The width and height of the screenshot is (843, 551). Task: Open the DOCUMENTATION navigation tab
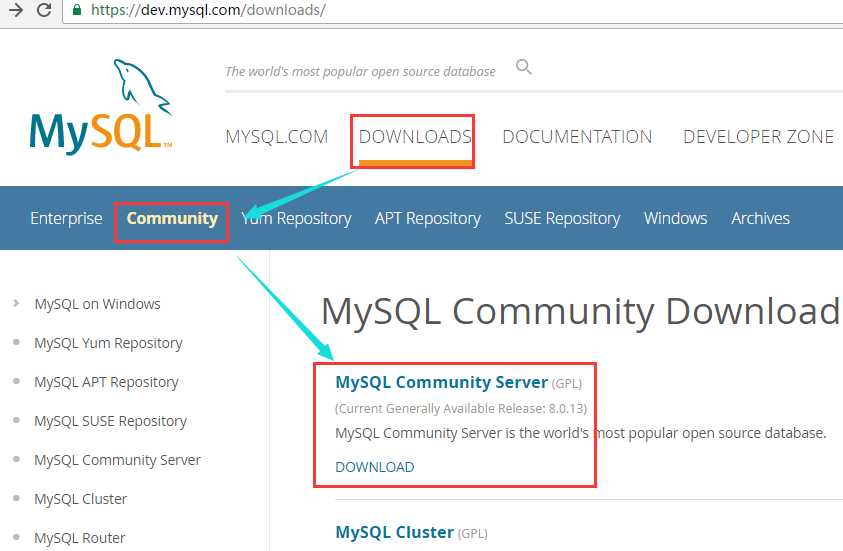click(x=577, y=137)
